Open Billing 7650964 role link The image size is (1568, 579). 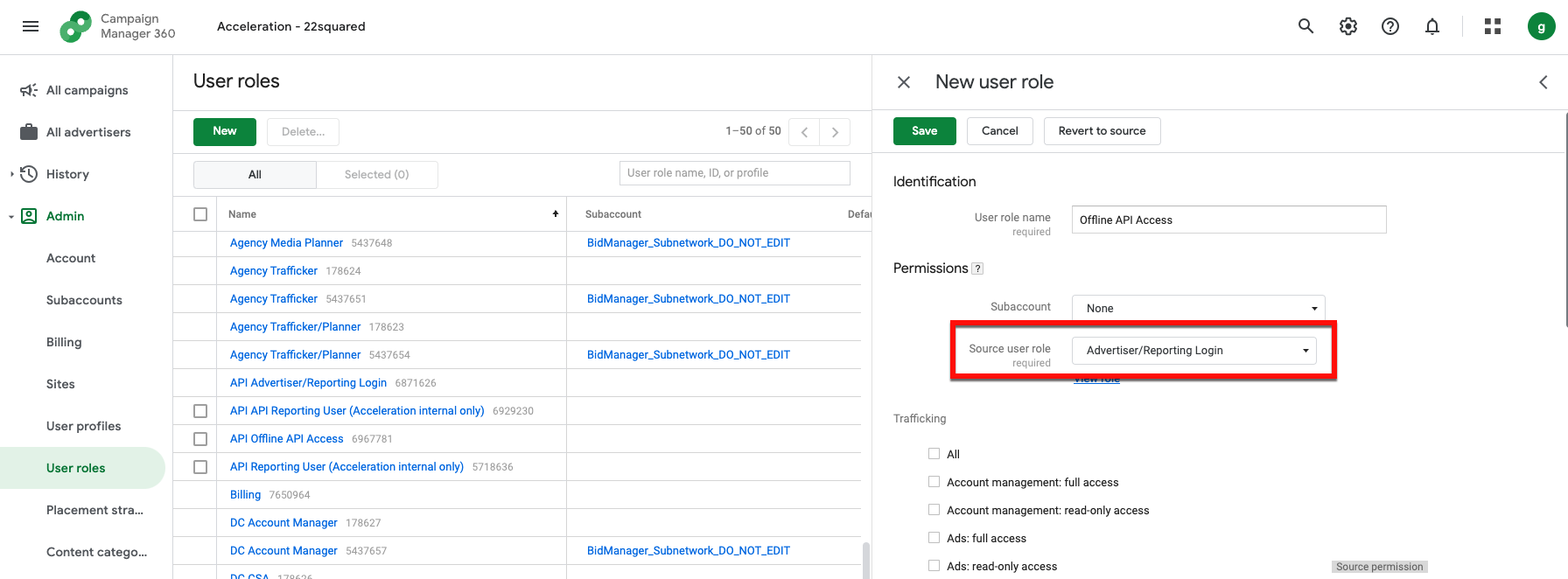245,495
